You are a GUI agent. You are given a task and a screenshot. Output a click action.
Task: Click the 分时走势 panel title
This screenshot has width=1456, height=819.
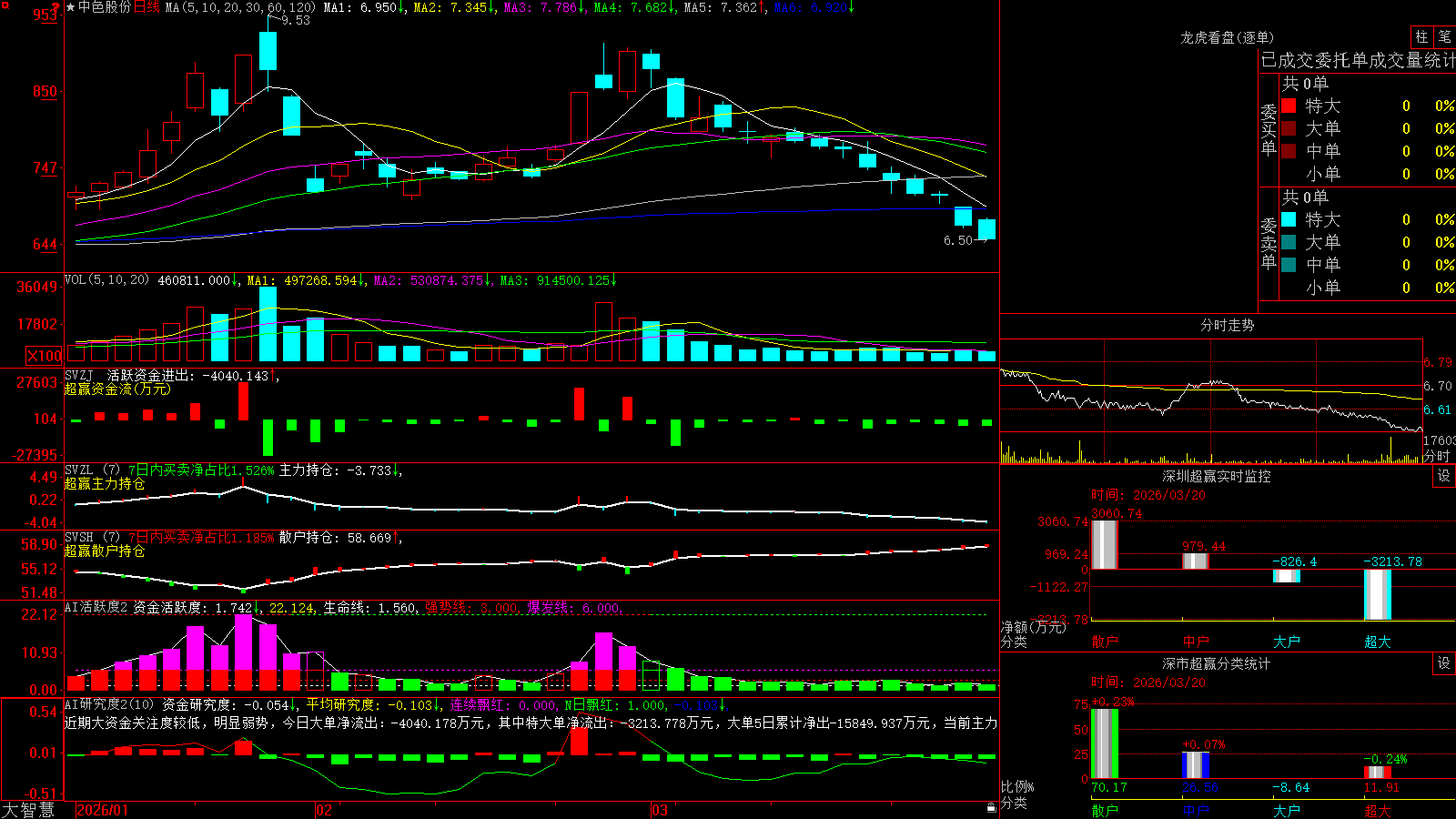point(1228,325)
